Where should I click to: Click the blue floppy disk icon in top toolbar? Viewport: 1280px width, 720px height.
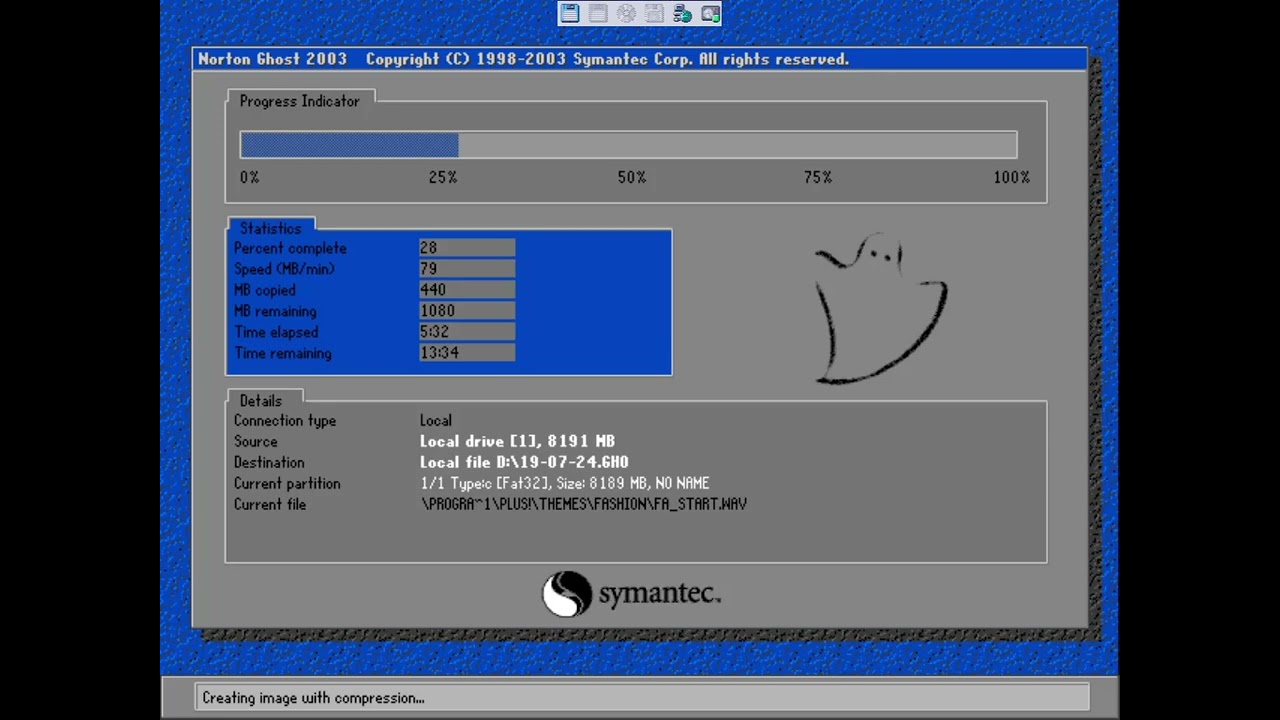click(x=570, y=13)
